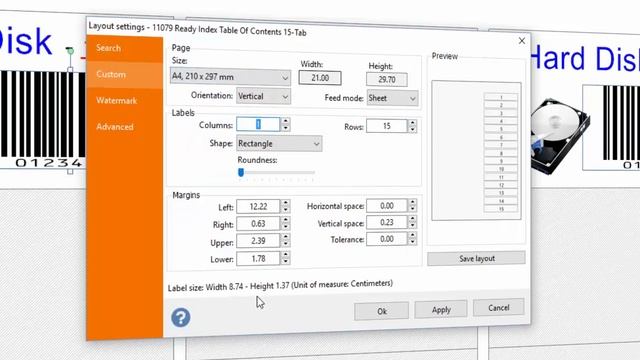Focus the Columns input field
This screenshot has height=360, width=640.
258,124
